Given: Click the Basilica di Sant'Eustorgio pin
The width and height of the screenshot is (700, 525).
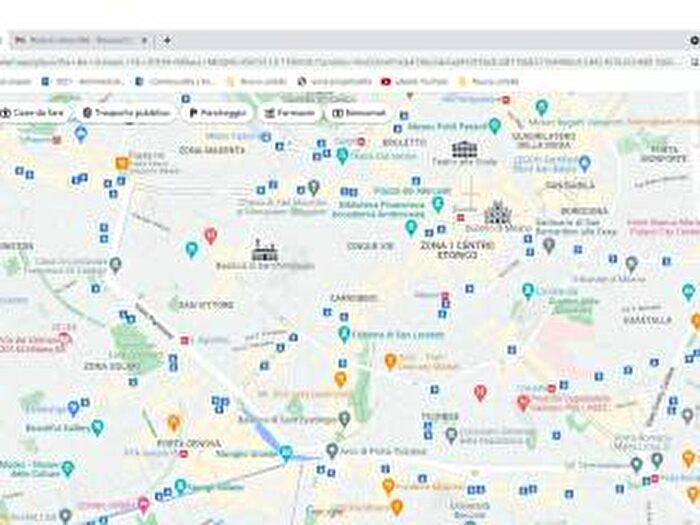Looking at the screenshot, I should 344,419.
